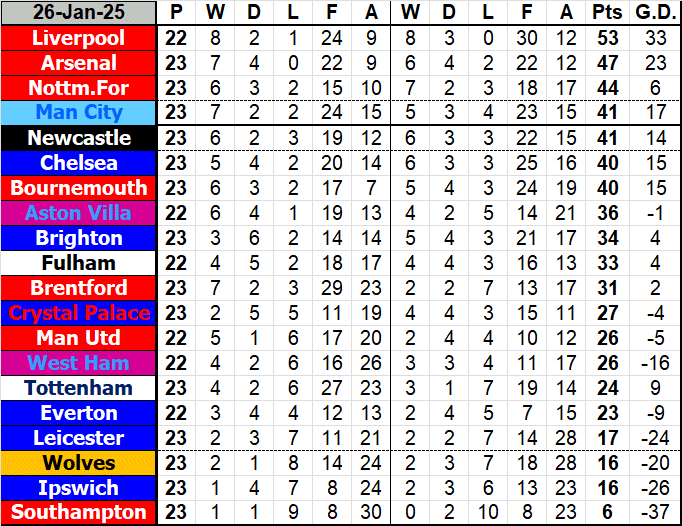The image size is (682, 526).
Task: Select the Chelsea team name cell
Action: (79, 163)
